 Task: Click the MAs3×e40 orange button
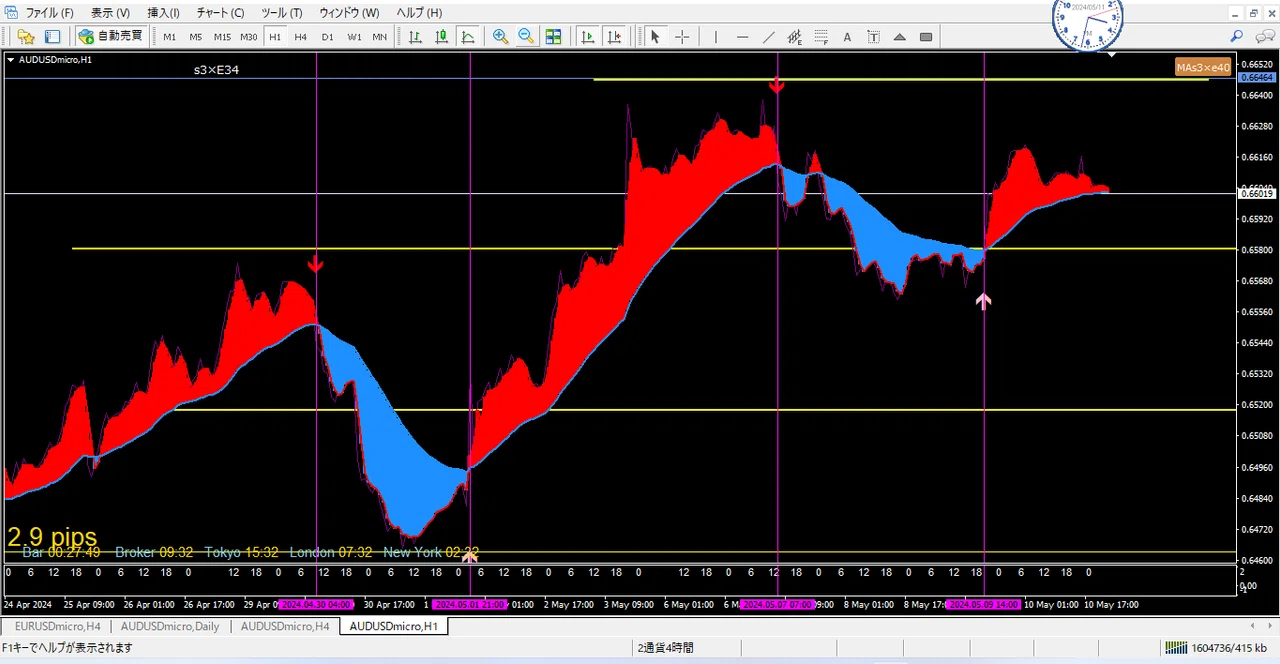[x=1203, y=67]
